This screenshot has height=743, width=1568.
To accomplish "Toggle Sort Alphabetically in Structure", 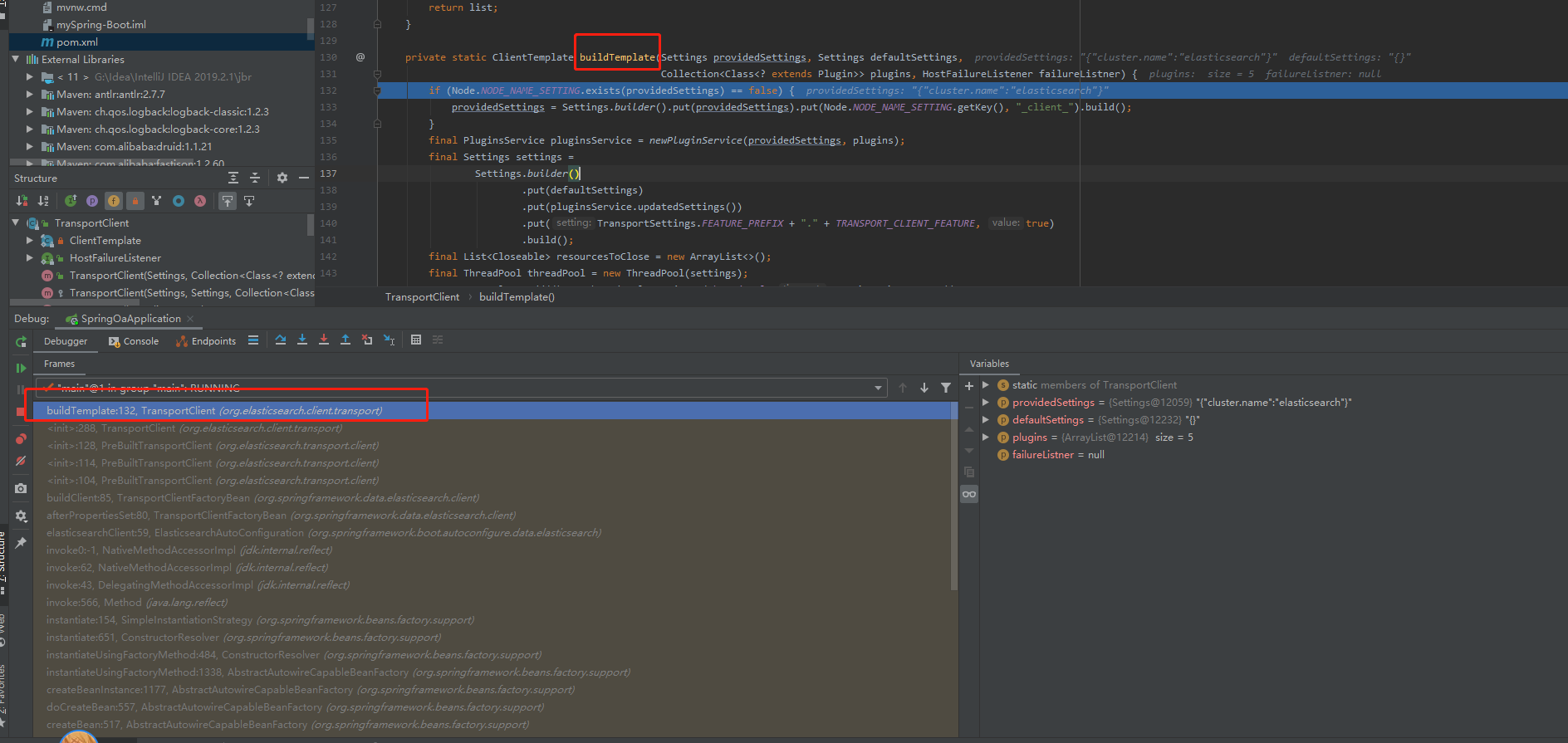I will click(x=43, y=201).
